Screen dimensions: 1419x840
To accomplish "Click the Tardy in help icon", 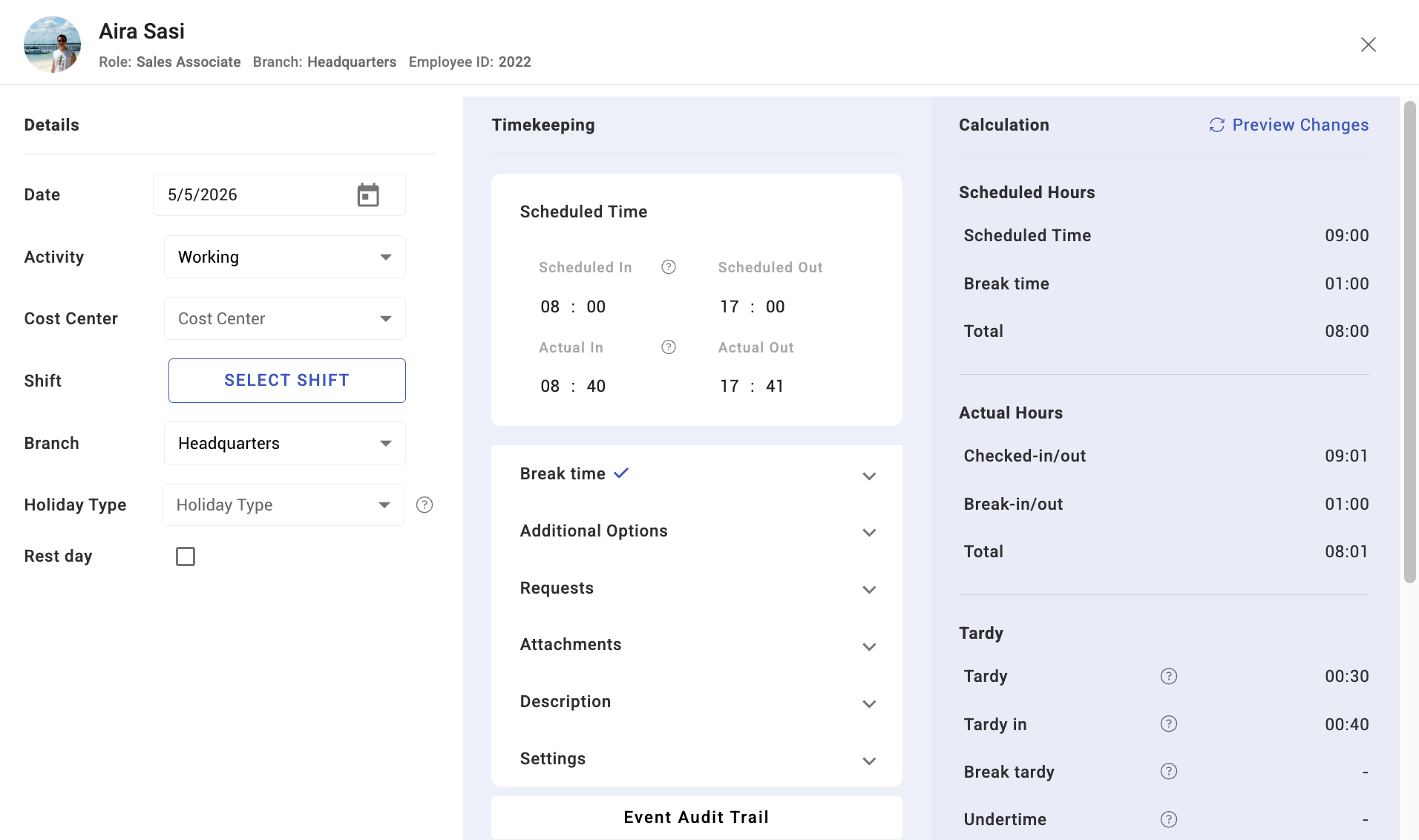I will [1169, 723].
